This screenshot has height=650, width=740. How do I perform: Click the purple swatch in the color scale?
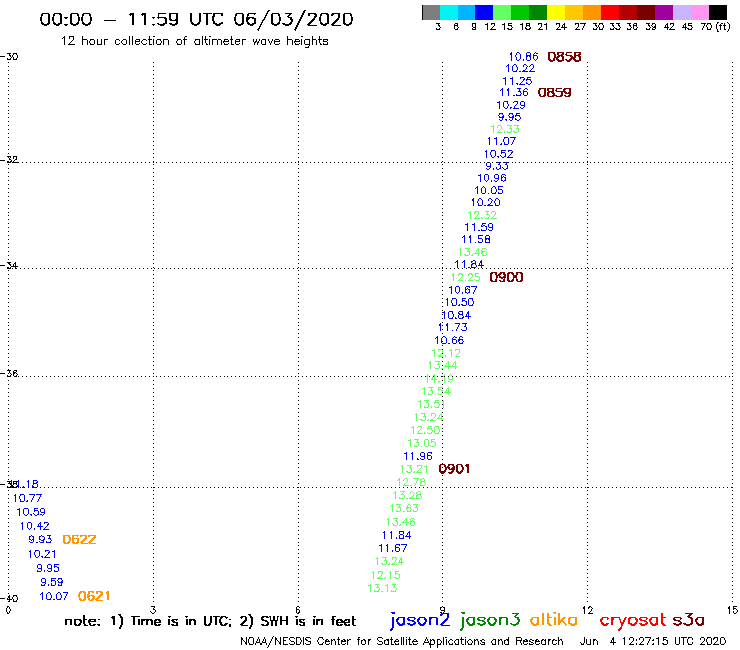tap(664, 12)
